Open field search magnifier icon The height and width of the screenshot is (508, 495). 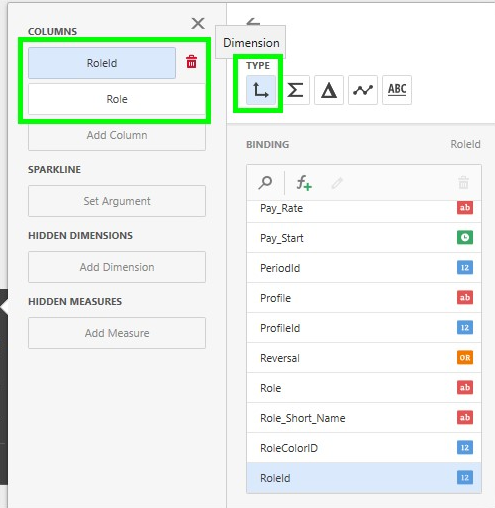265,183
